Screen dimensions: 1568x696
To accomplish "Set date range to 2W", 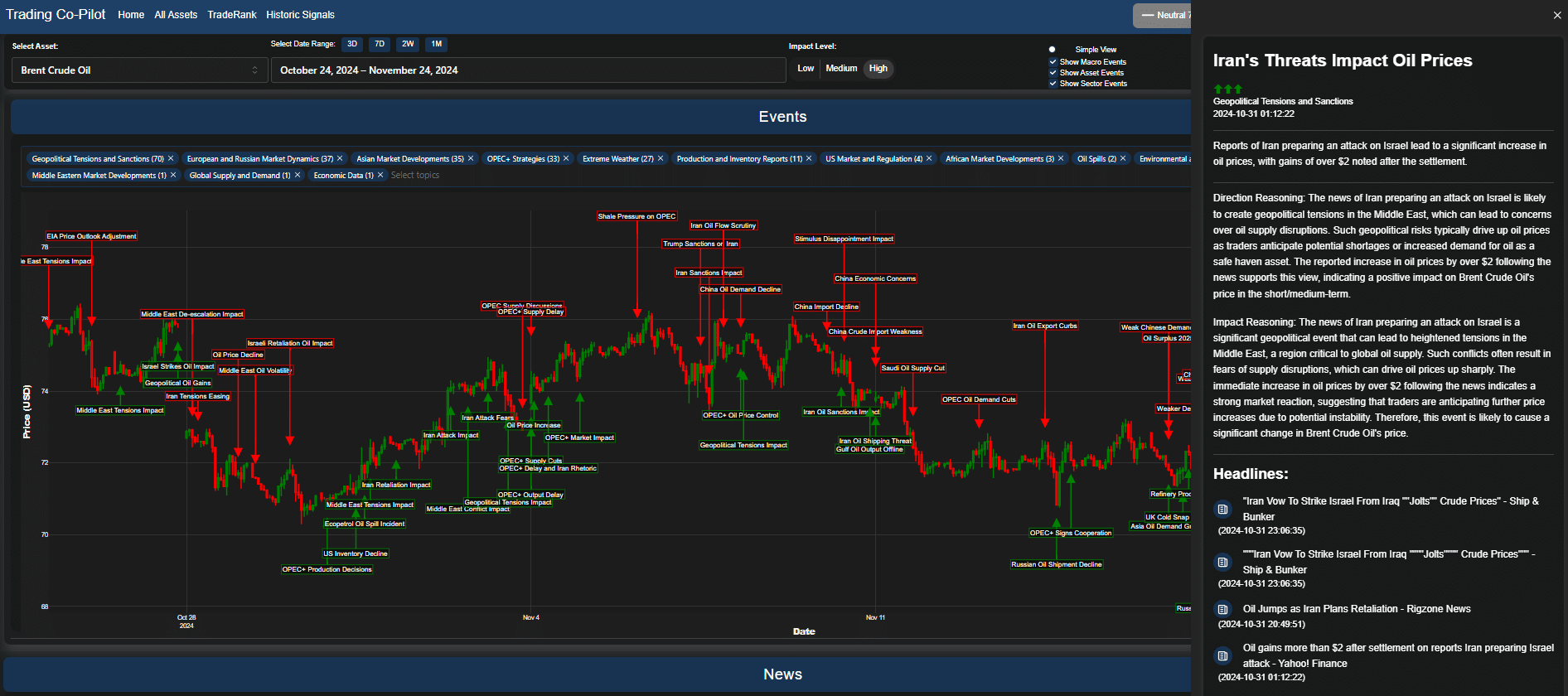I will 408,44.
